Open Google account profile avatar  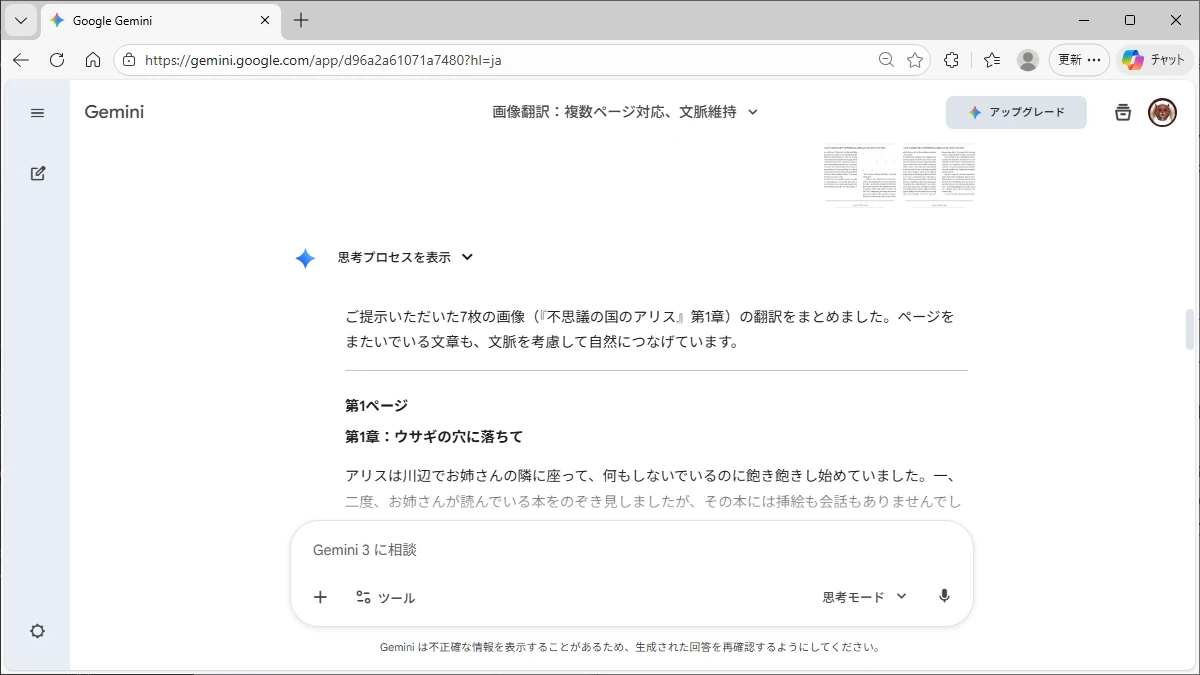point(1162,113)
